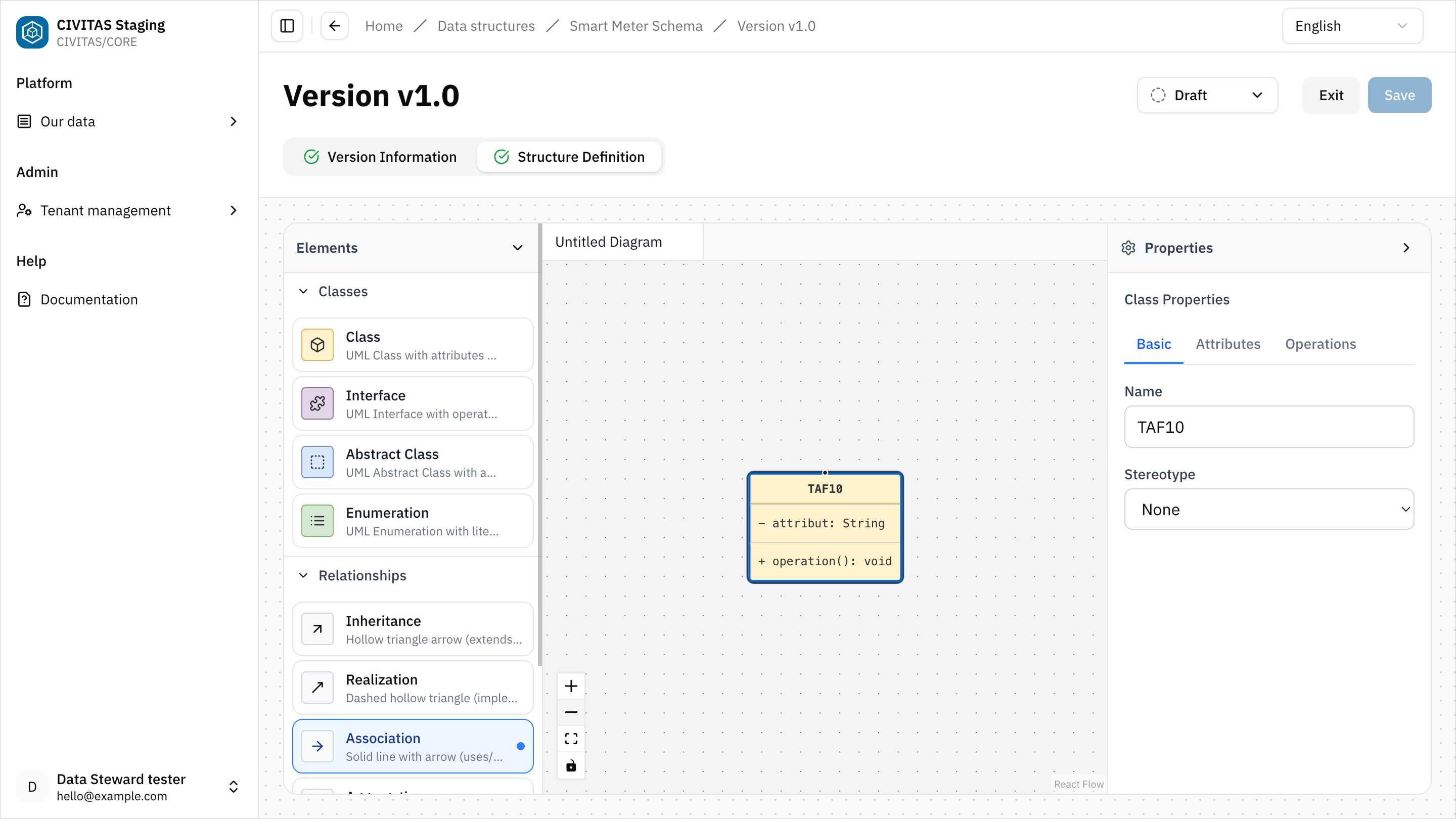The image size is (1456, 819).
Task: Toggle the sidebar collapse icon in the header
Action: [287, 25]
